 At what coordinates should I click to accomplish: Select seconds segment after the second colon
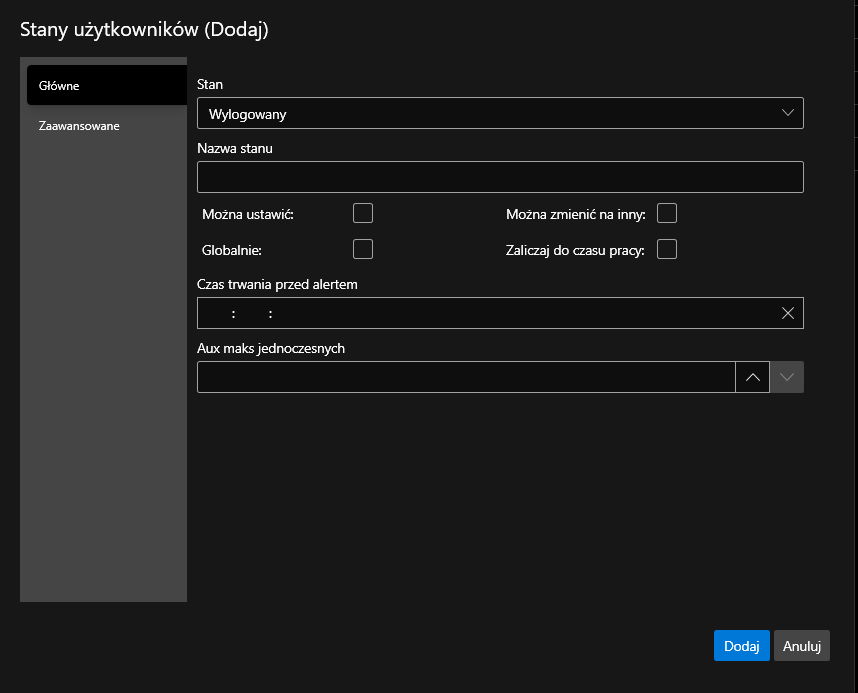coord(288,313)
